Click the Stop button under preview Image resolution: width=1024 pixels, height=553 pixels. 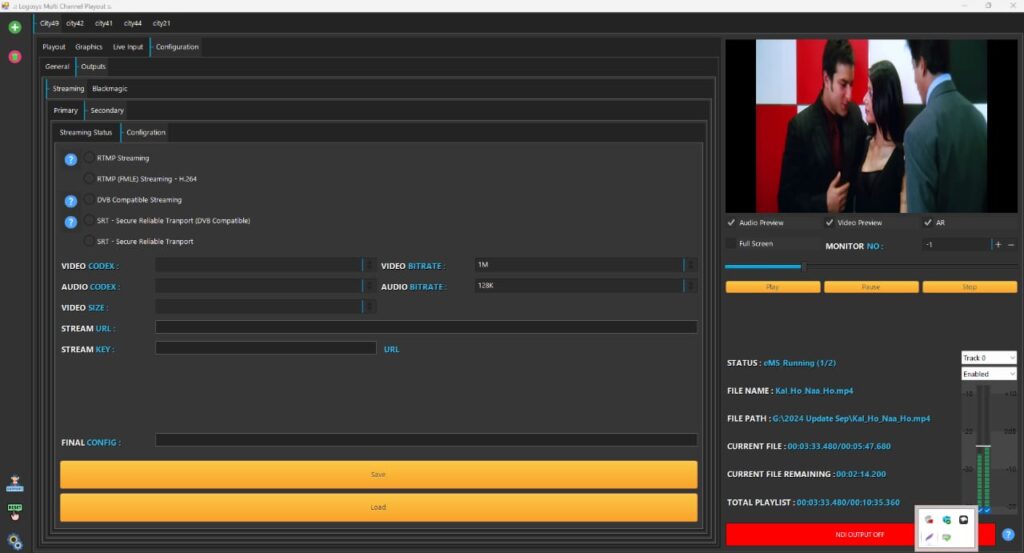coord(970,287)
